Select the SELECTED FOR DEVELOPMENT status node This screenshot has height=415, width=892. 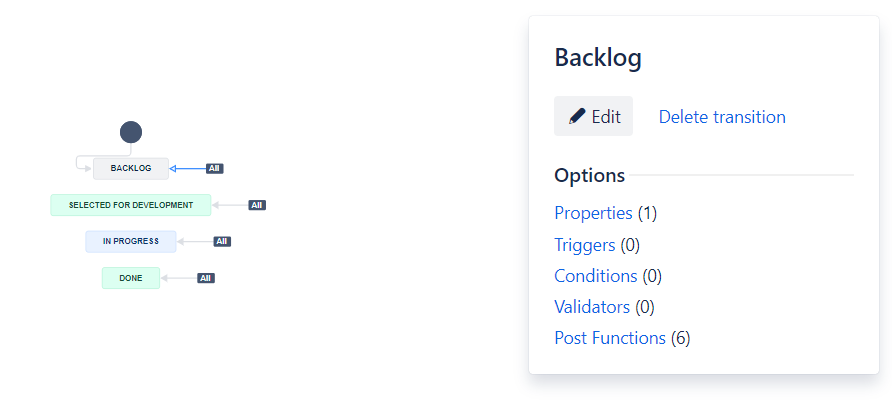pos(131,205)
